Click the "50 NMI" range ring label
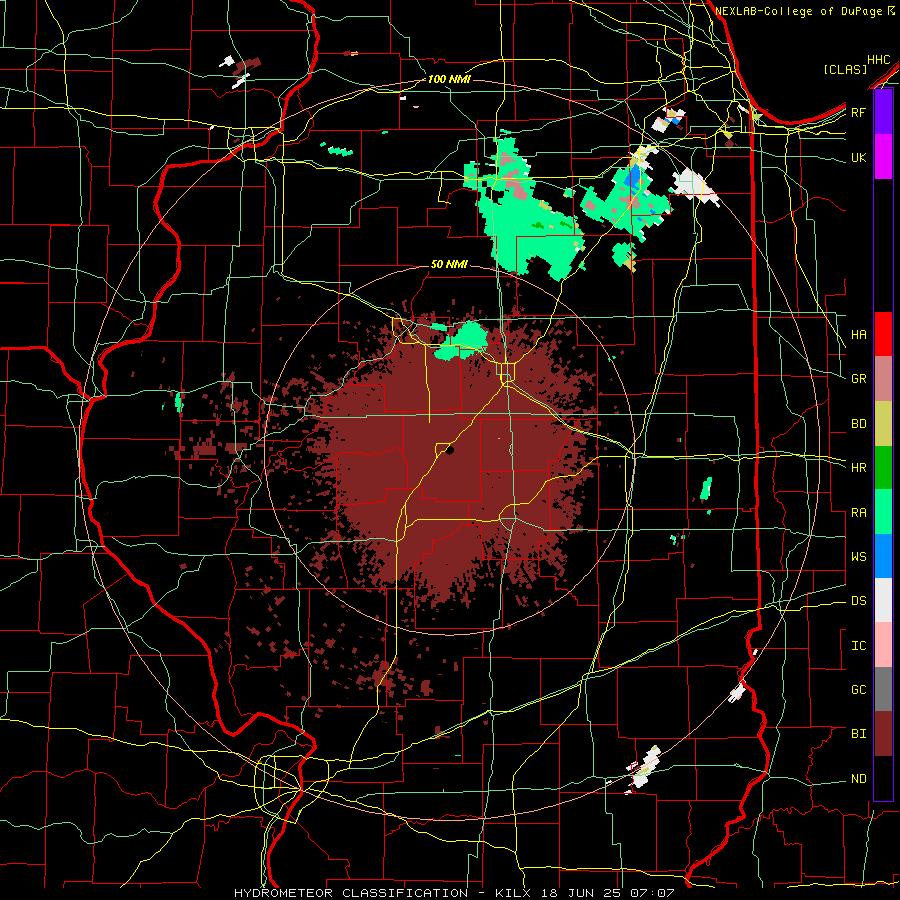900x900 pixels. coord(449,264)
